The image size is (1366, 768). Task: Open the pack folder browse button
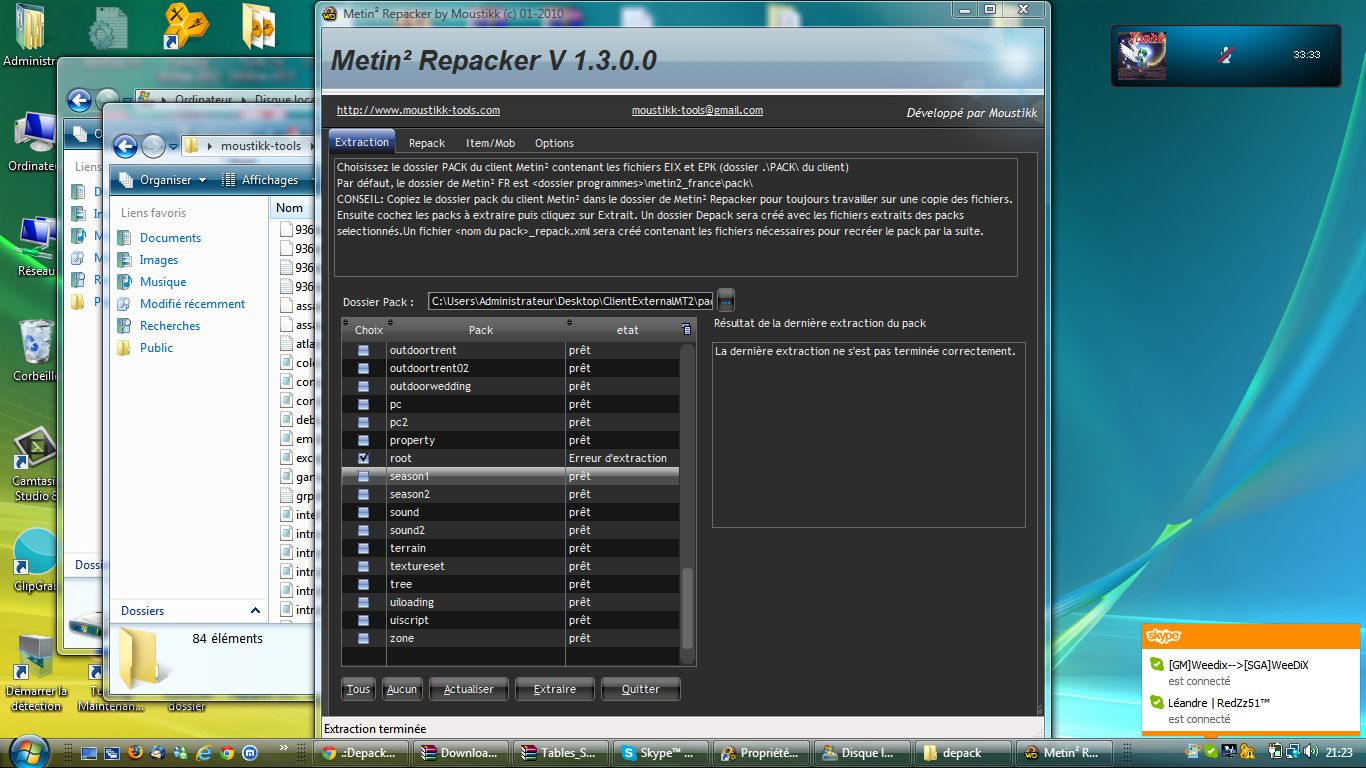(x=726, y=300)
